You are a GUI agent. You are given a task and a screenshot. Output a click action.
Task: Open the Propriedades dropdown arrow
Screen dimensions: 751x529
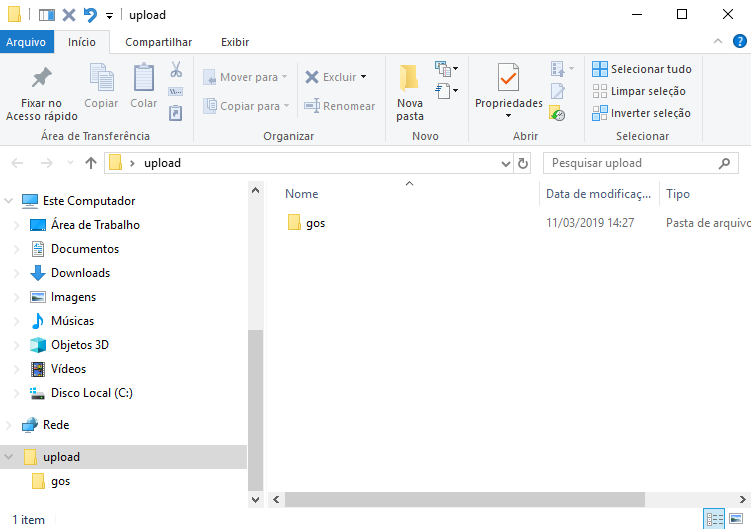click(x=508, y=115)
